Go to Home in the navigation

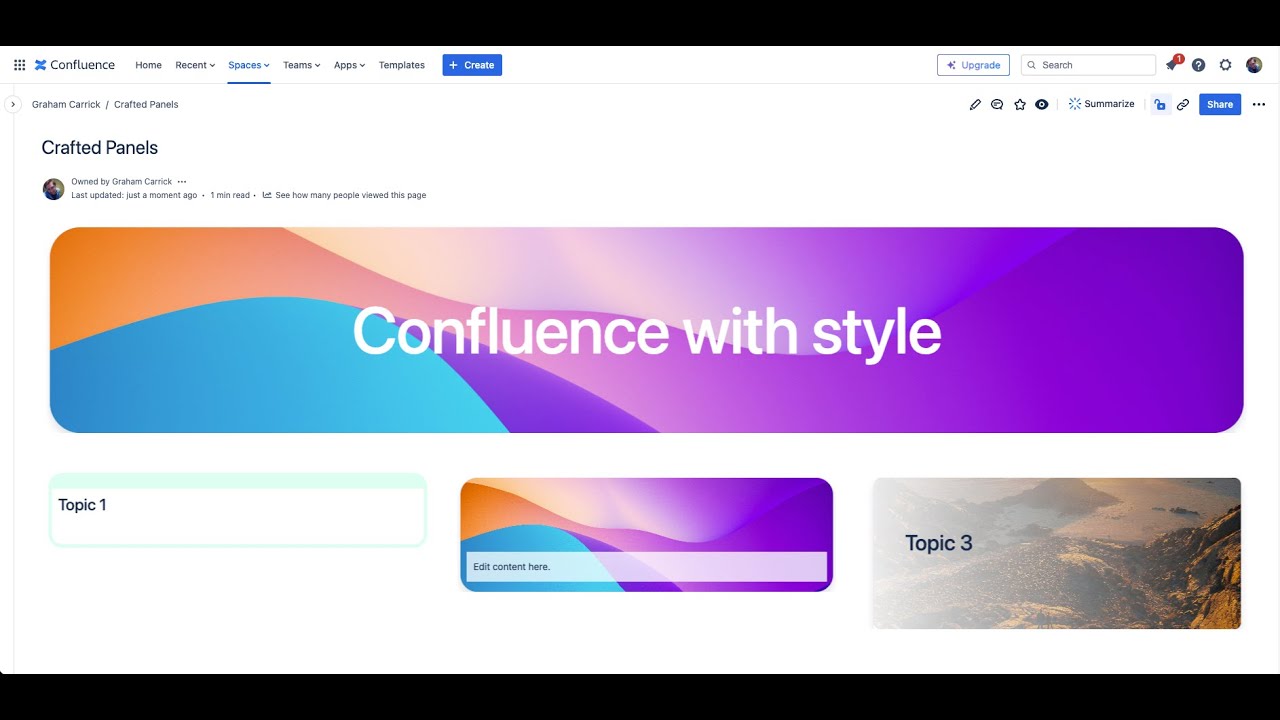point(148,65)
